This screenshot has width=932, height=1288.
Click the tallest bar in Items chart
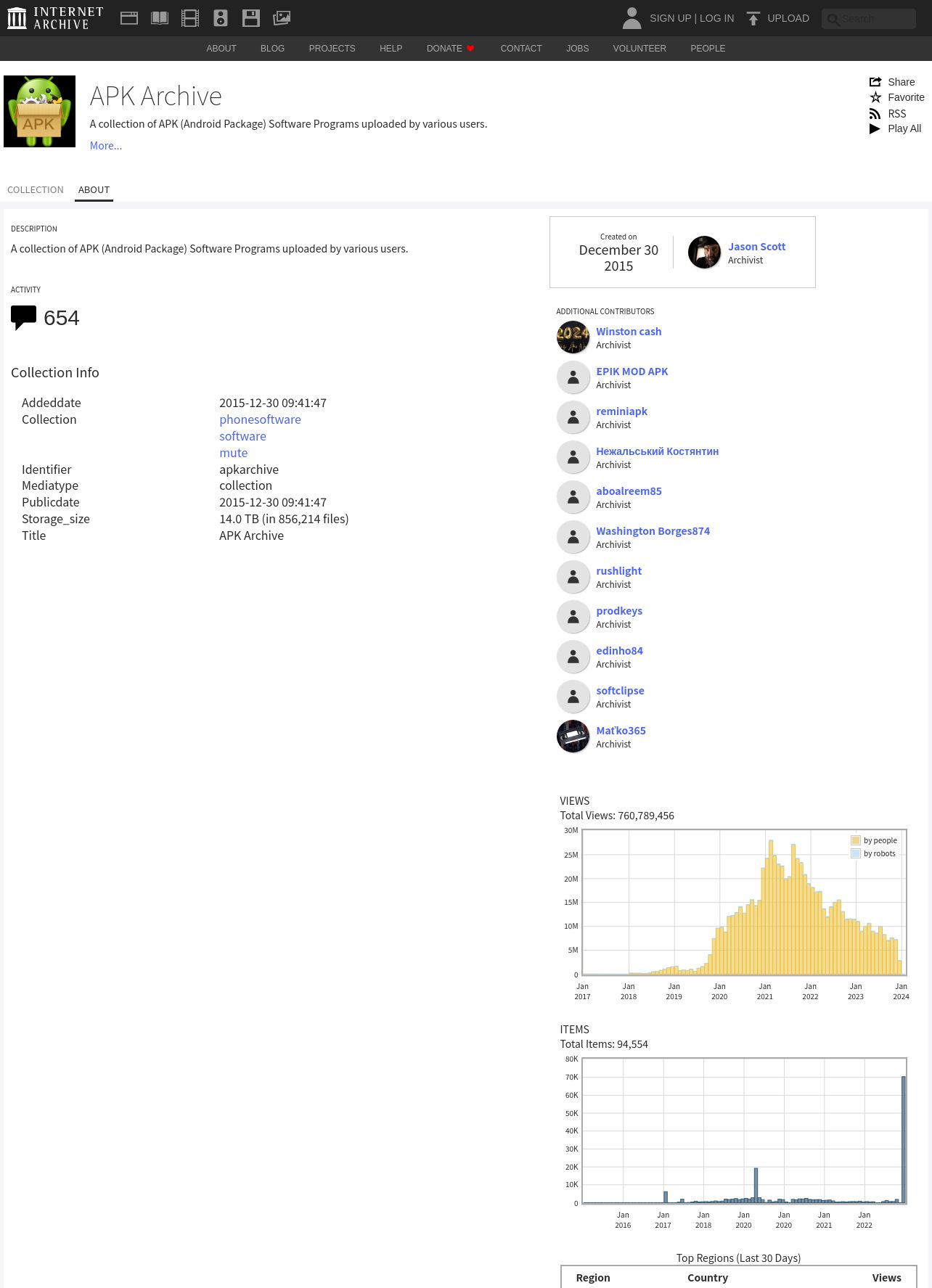click(904, 1139)
